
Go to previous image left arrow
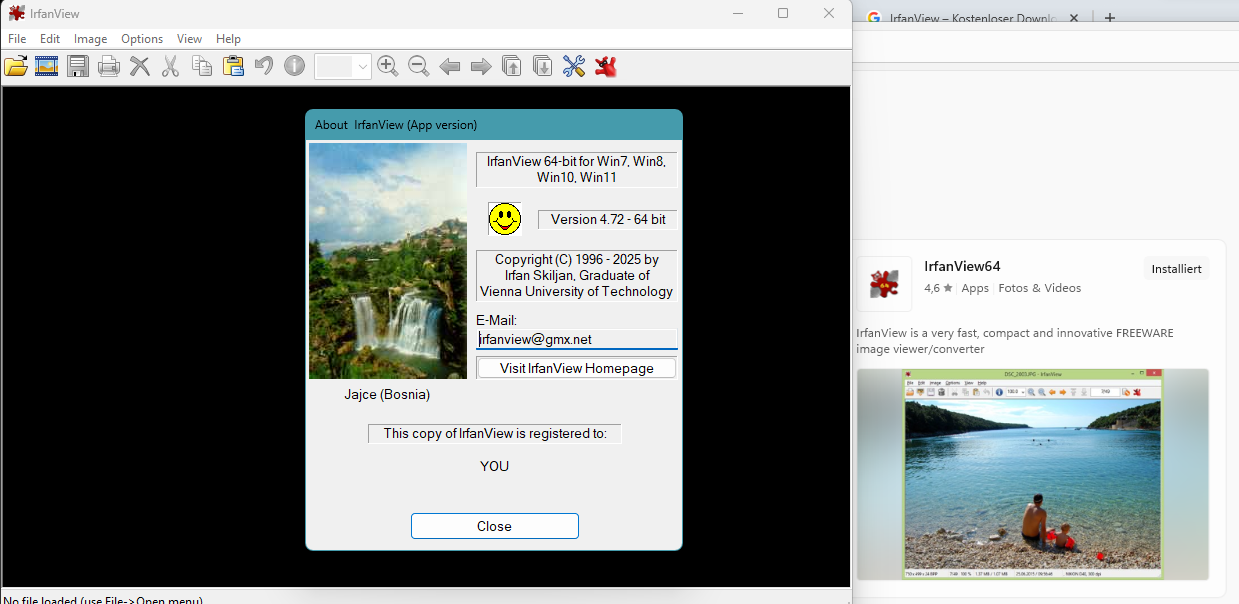(450, 67)
